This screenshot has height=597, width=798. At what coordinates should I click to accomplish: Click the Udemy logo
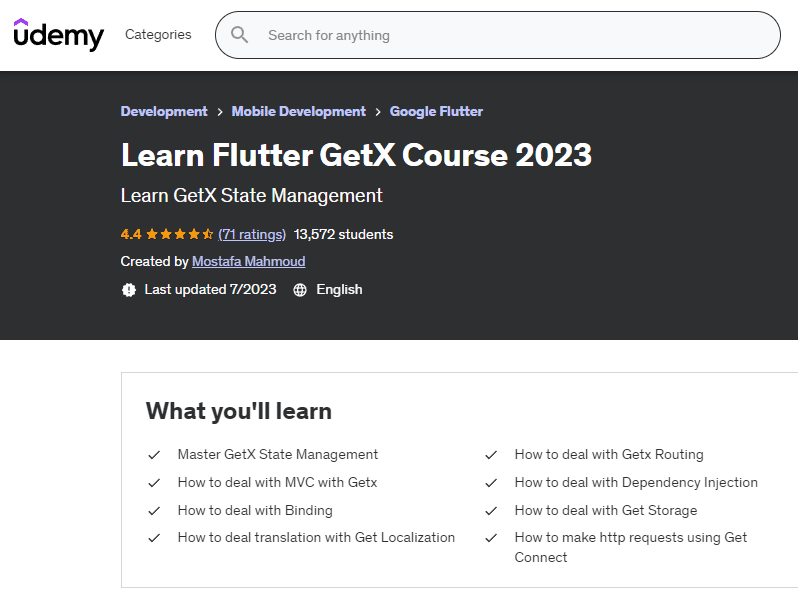point(58,35)
